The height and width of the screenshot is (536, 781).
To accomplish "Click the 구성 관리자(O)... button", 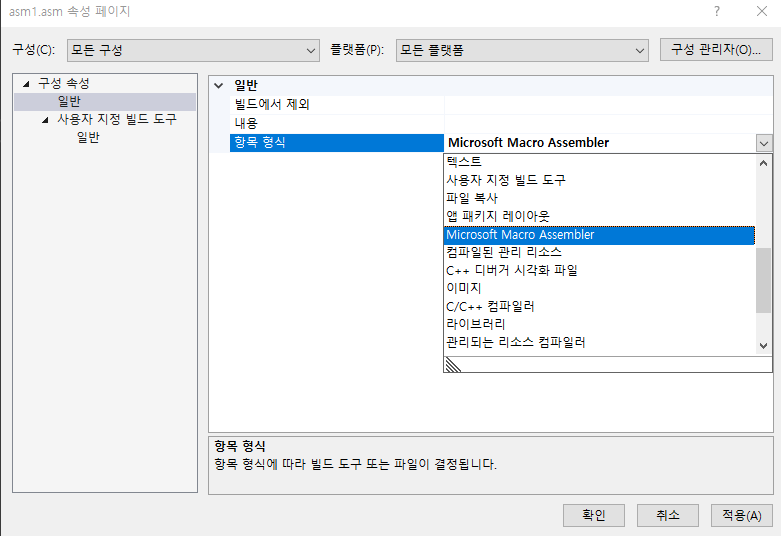I will coord(716,50).
